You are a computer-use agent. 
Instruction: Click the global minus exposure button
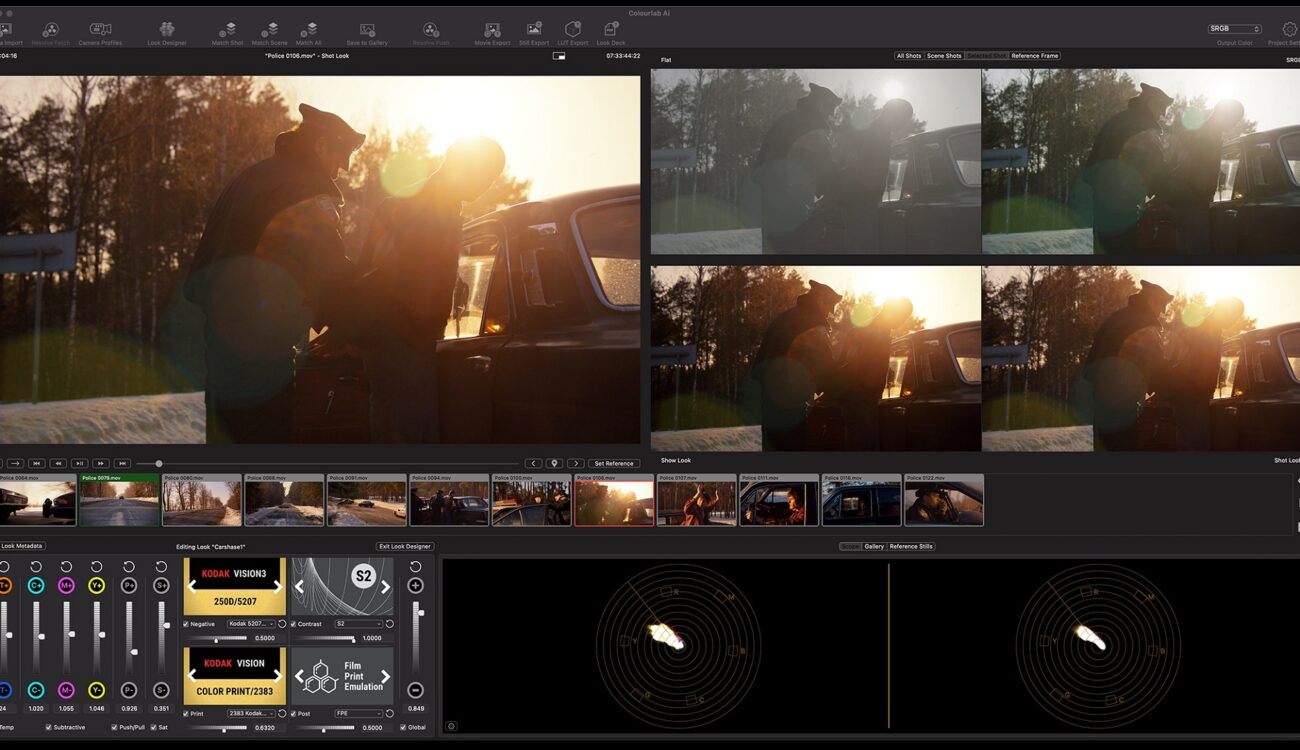pyautogui.click(x=415, y=690)
